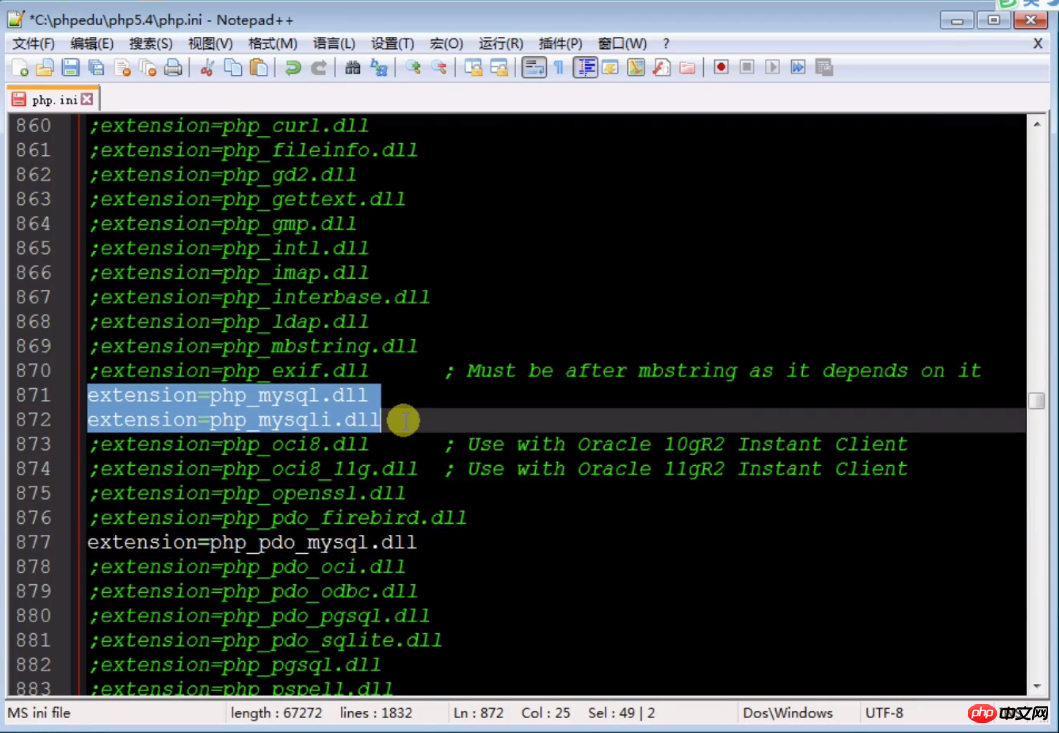The width and height of the screenshot is (1059, 733).
Task: Click the Zoom In magnifier icon
Action: (413, 68)
